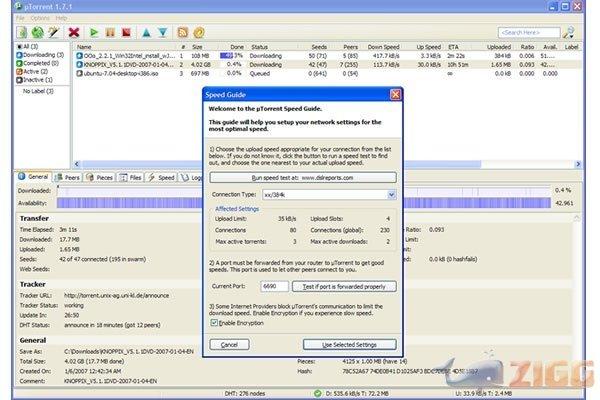
Task: Sort by the Size column header
Action: (x=197, y=47)
